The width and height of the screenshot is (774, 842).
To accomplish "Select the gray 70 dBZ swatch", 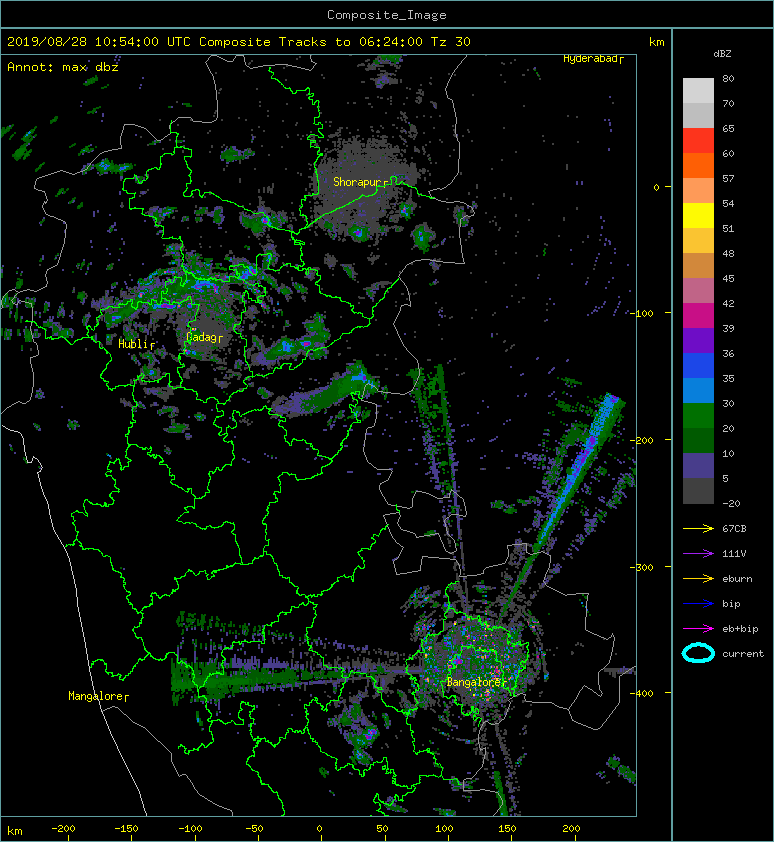I will point(698,115).
